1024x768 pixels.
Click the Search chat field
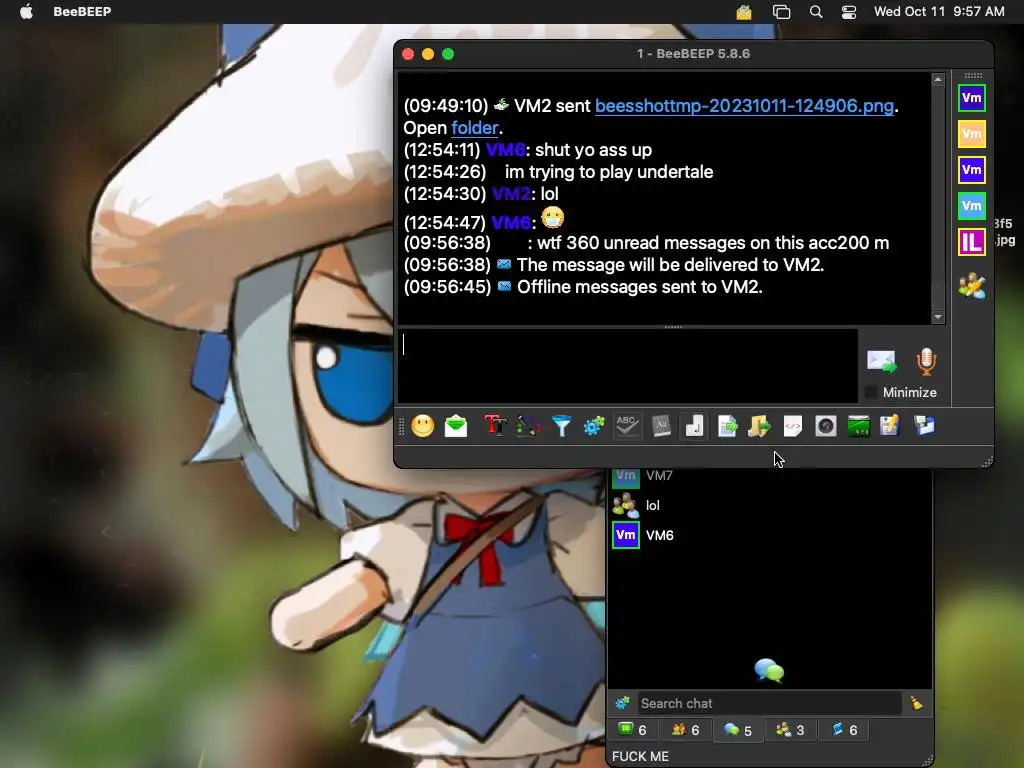coord(769,703)
